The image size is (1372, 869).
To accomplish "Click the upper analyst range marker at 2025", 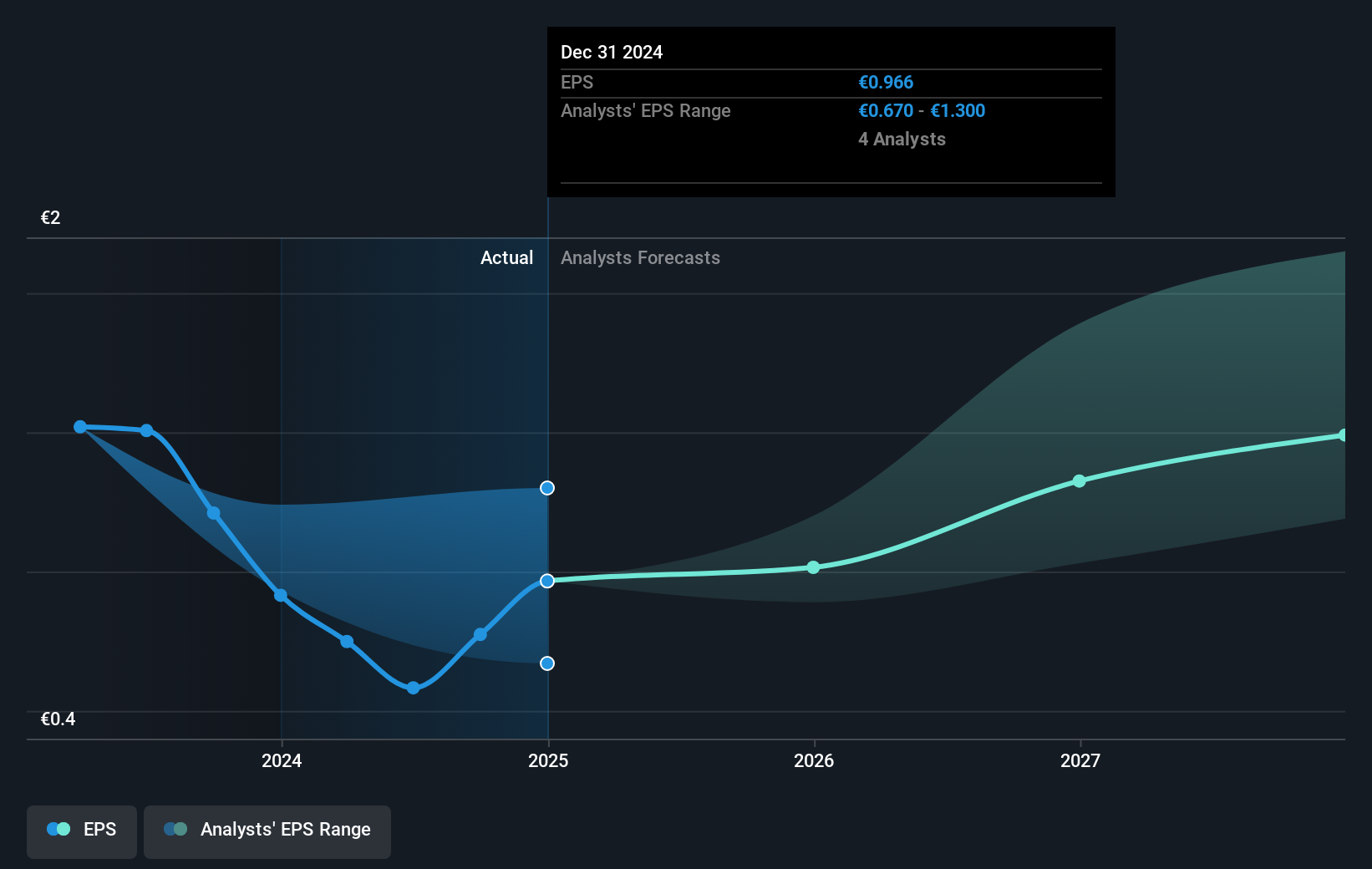I will pyautogui.click(x=547, y=488).
